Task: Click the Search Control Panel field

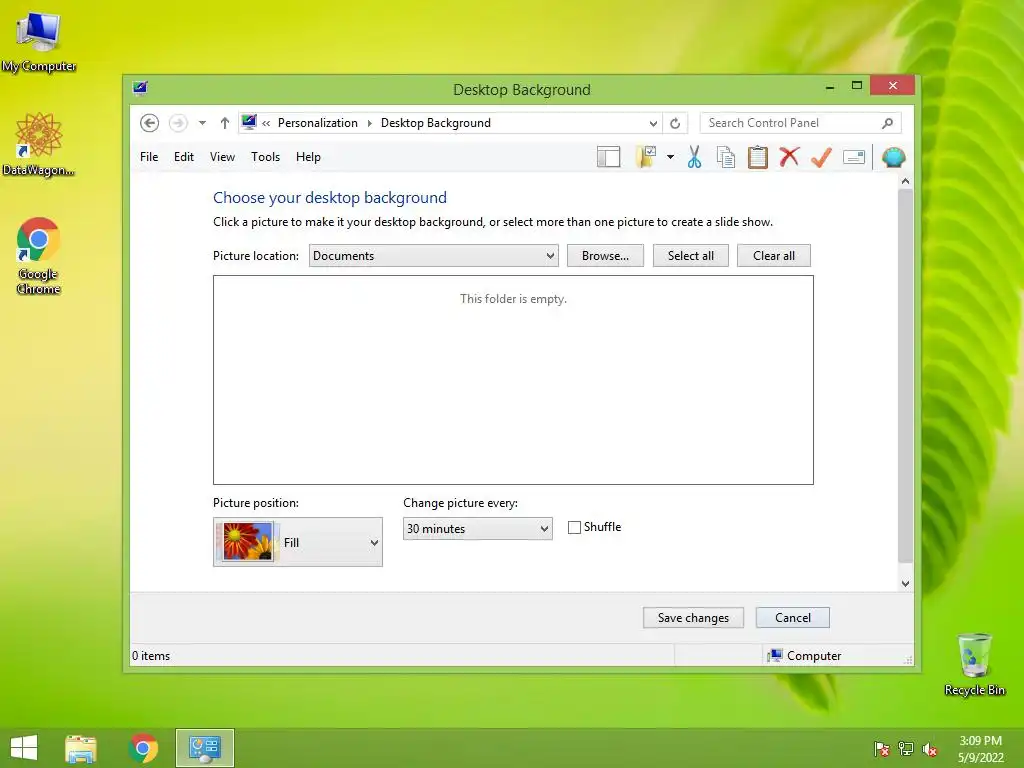Action: tap(801, 123)
